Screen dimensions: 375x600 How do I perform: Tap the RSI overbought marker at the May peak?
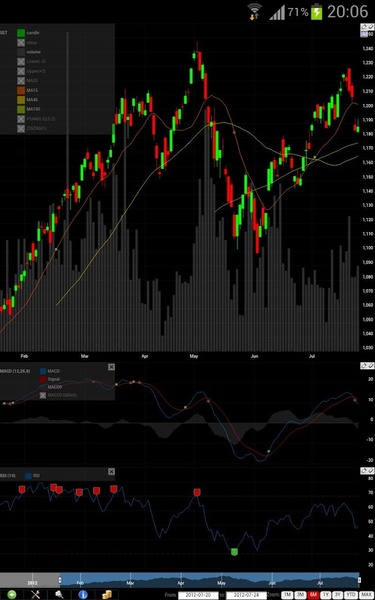pyautogui.click(x=197, y=492)
